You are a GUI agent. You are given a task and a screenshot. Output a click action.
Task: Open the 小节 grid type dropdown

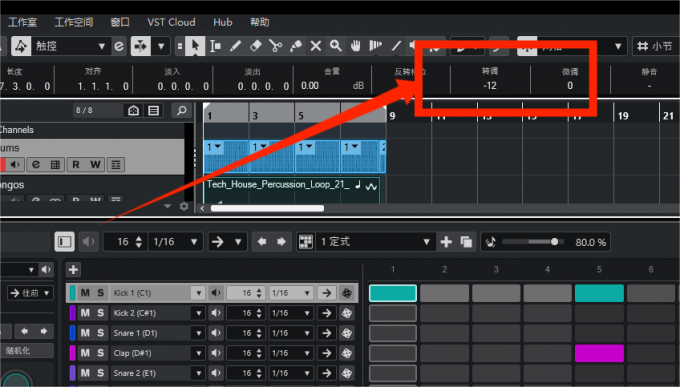click(655, 46)
